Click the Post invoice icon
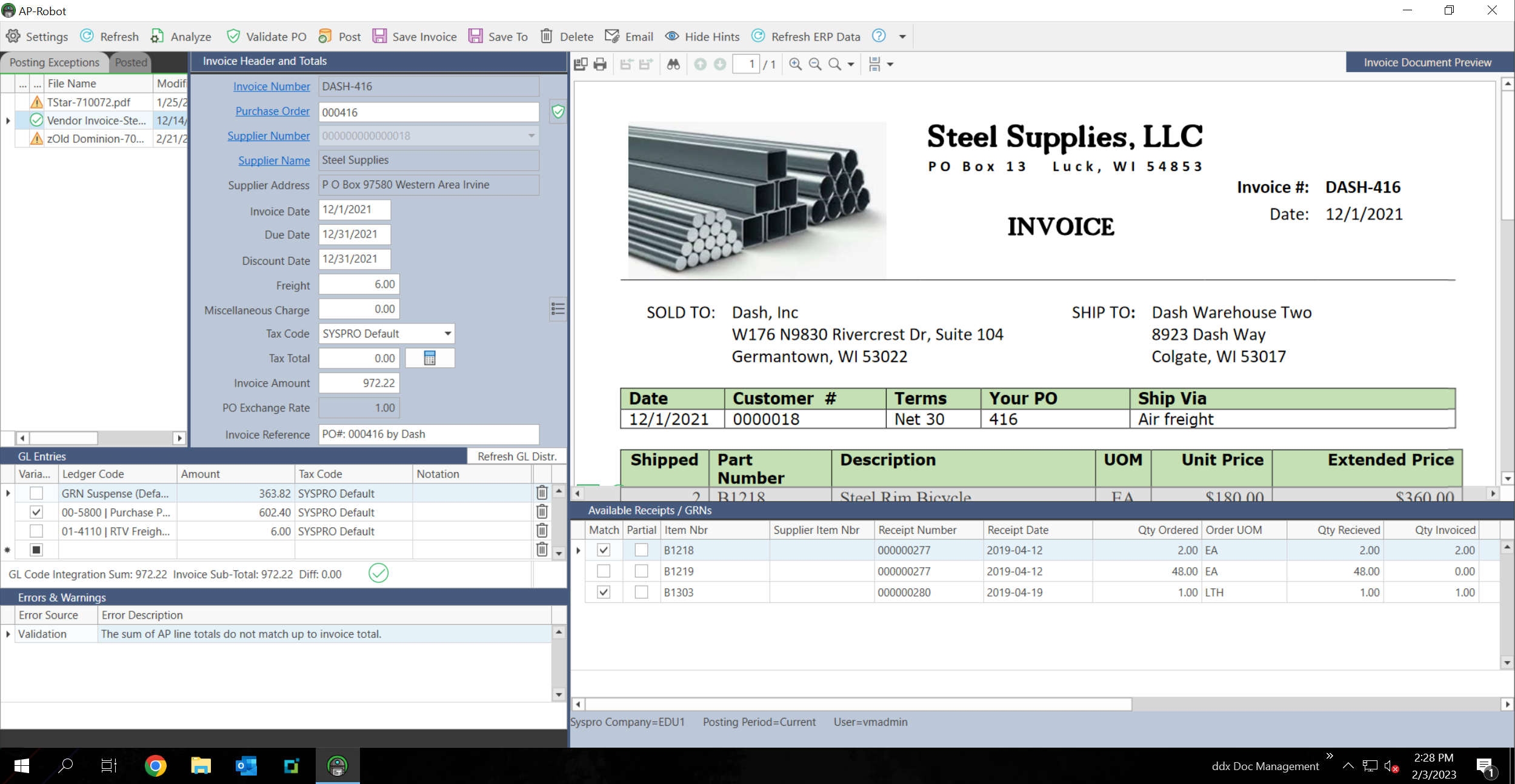The height and width of the screenshot is (784, 1515). coord(325,36)
